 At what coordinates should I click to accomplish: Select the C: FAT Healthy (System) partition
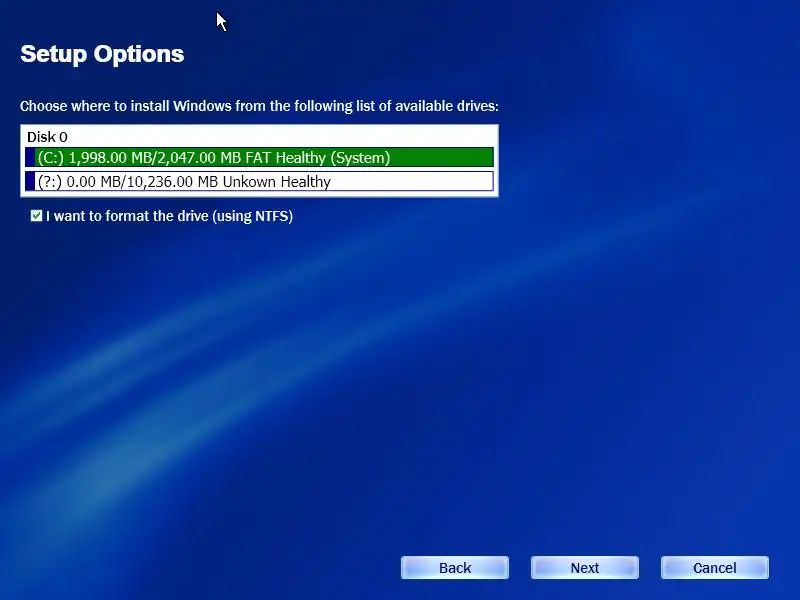coord(259,157)
